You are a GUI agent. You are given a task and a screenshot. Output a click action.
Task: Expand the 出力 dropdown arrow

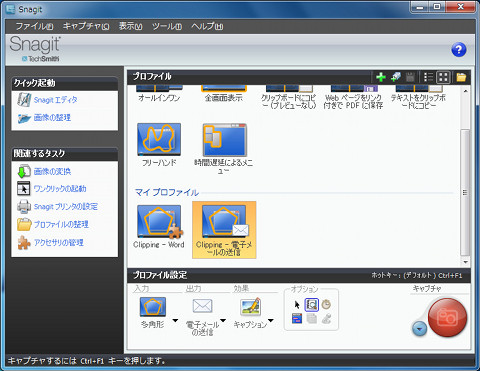tap(223, 321)
